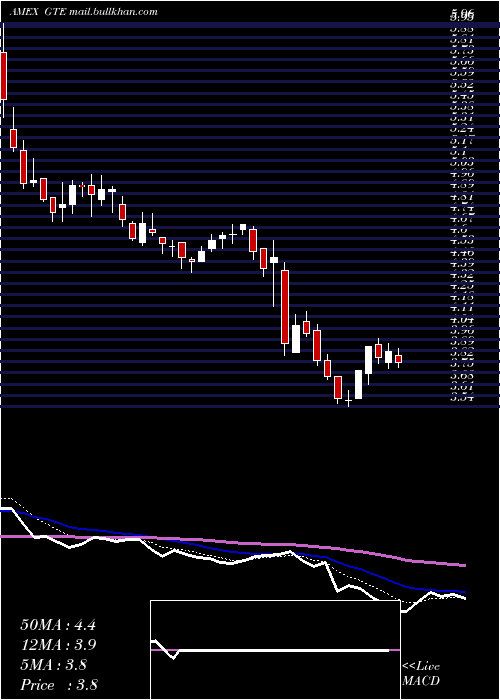The width and height of the screenshot is (500, 700).
Task: Click the <<Live MACD label
Action: point(421,674)
